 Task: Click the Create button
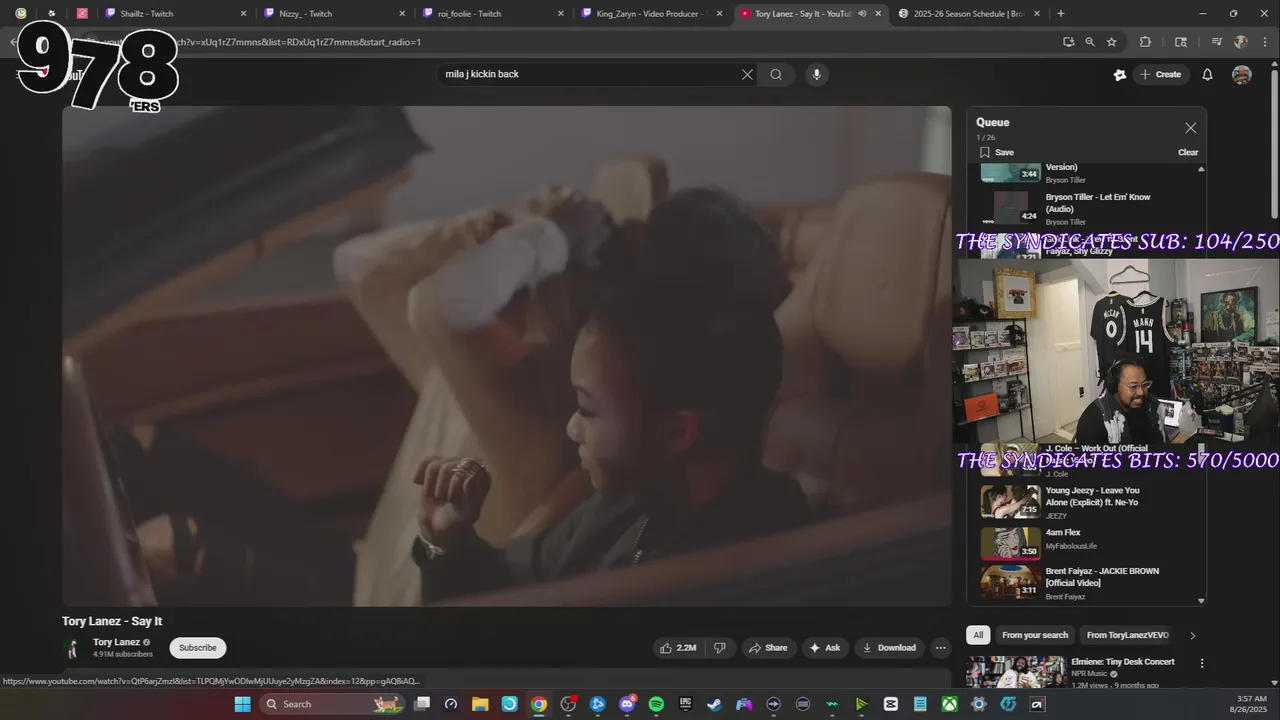(x=1160, y=74)
